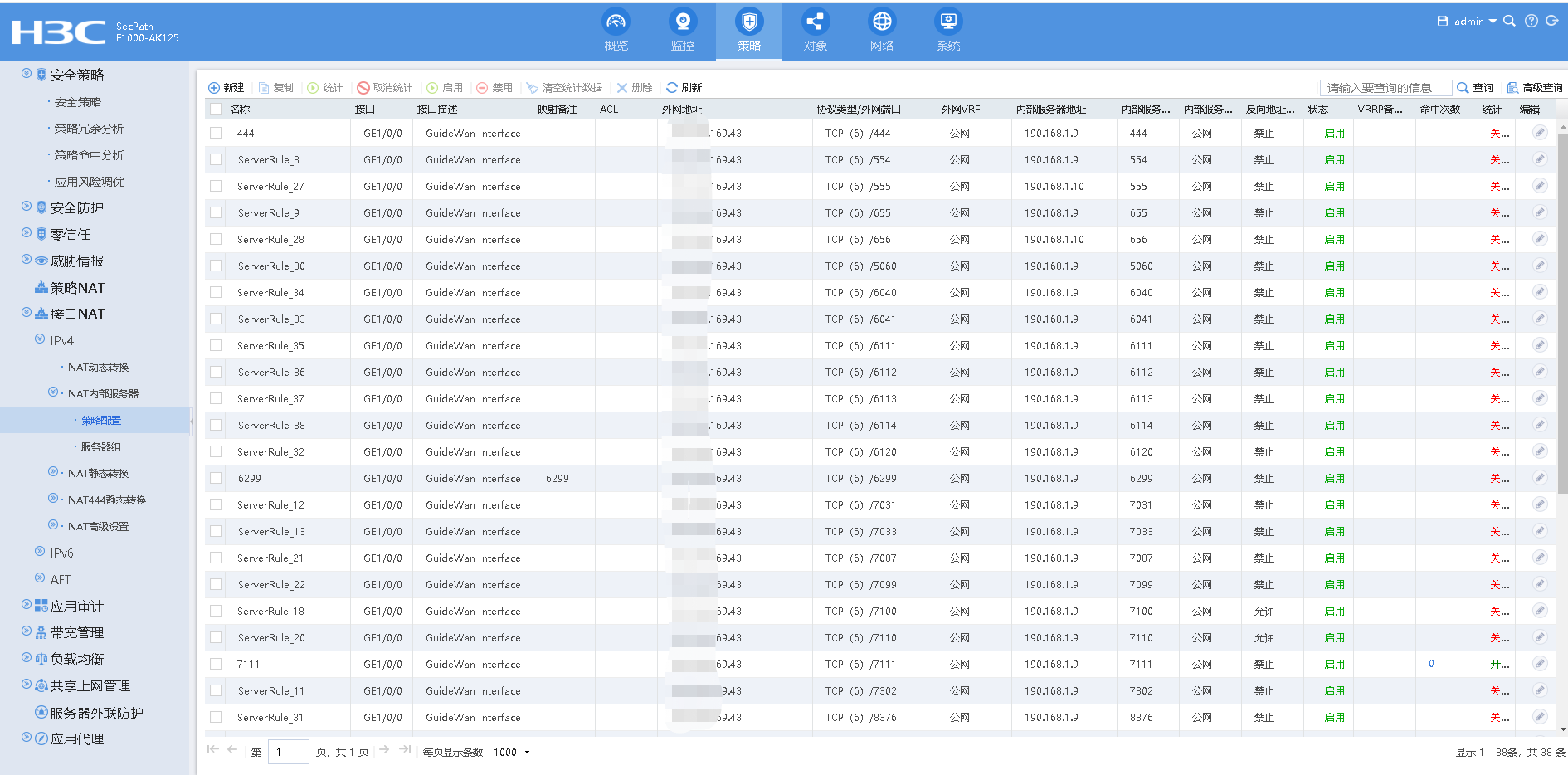Click the 概览 overview dashboard icon
The image size is (1568, 775).
click(616, 22)
